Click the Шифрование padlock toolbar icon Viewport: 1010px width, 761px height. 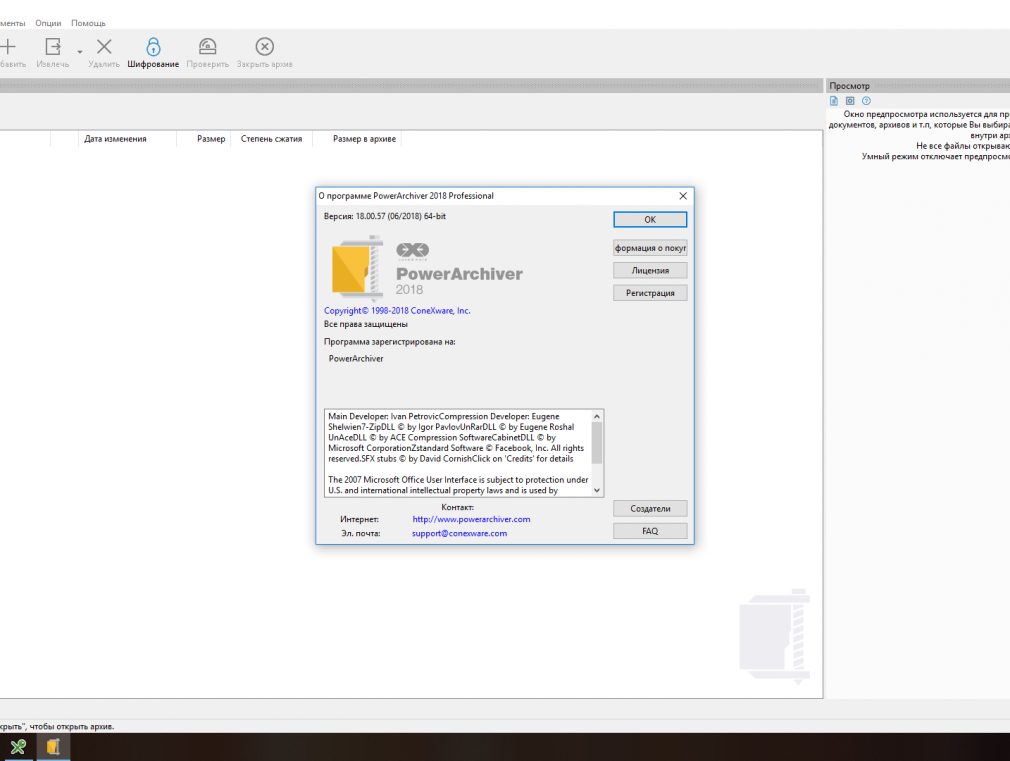click(x=153, y=46)
